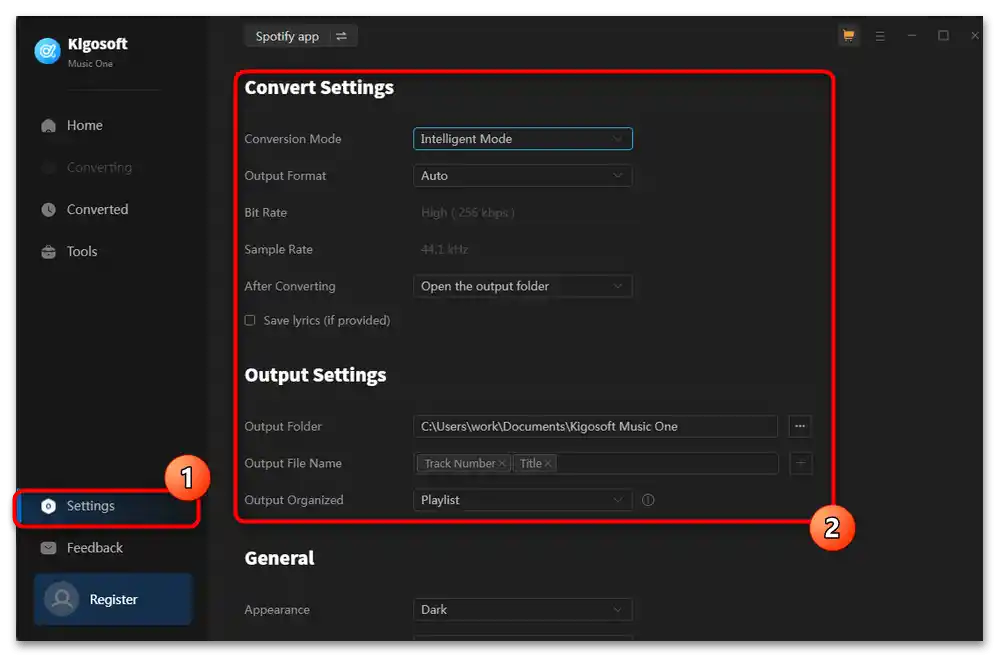Open the Home section

click(x=84, y=126)
